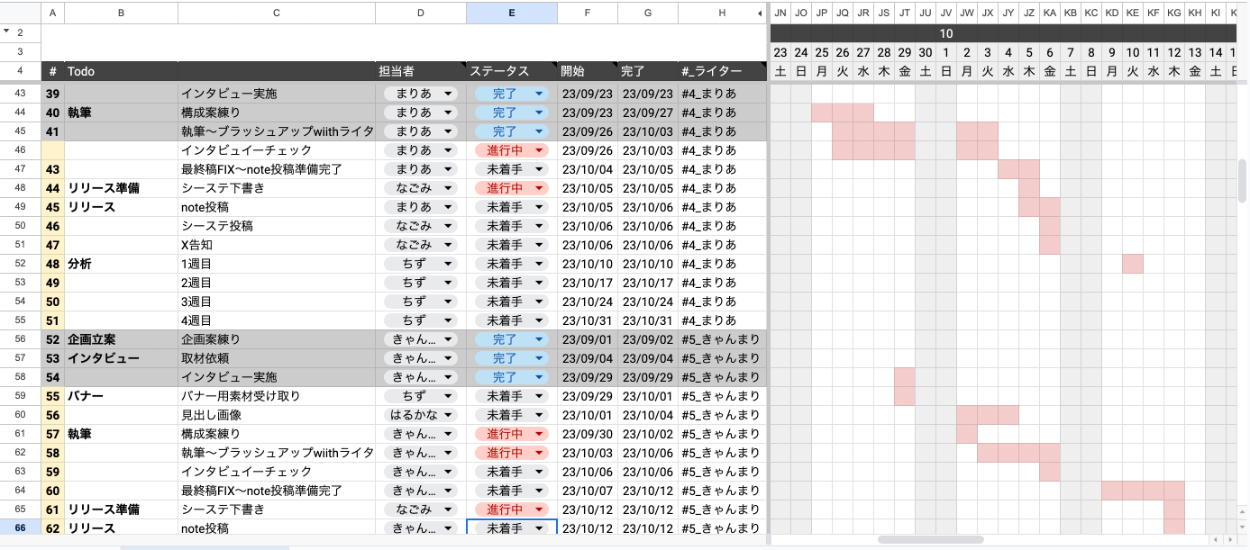
Task: Open なごみ assignee dropdown in row 50
Action: click(448, 226)
